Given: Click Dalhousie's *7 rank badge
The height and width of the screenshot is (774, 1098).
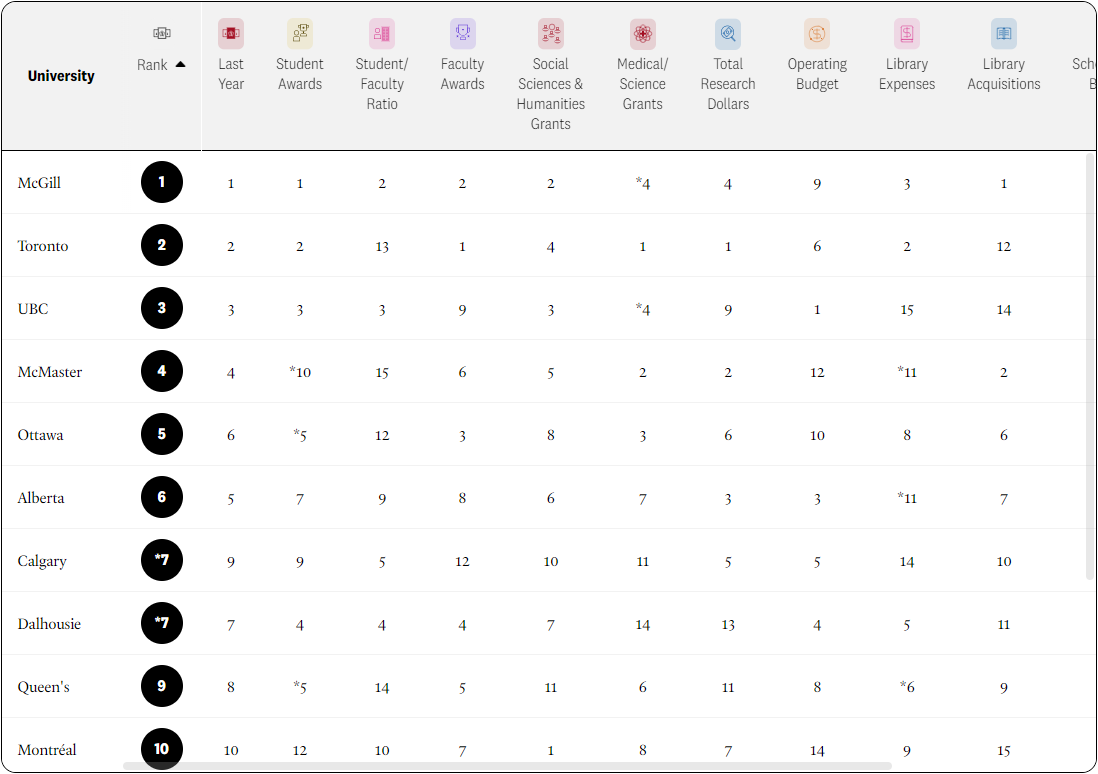Looking at the screenshot, I should coord(162,623).
